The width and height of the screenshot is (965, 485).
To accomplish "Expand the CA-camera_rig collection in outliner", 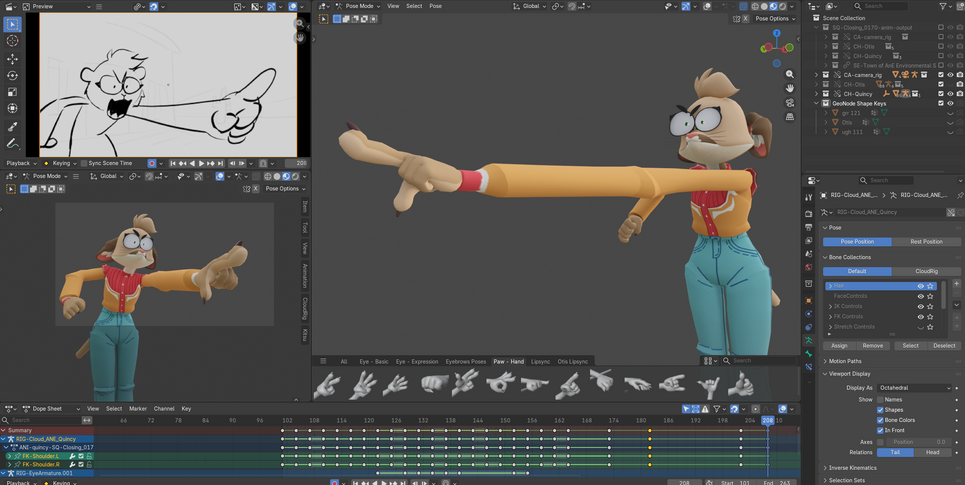I will 816,75.
